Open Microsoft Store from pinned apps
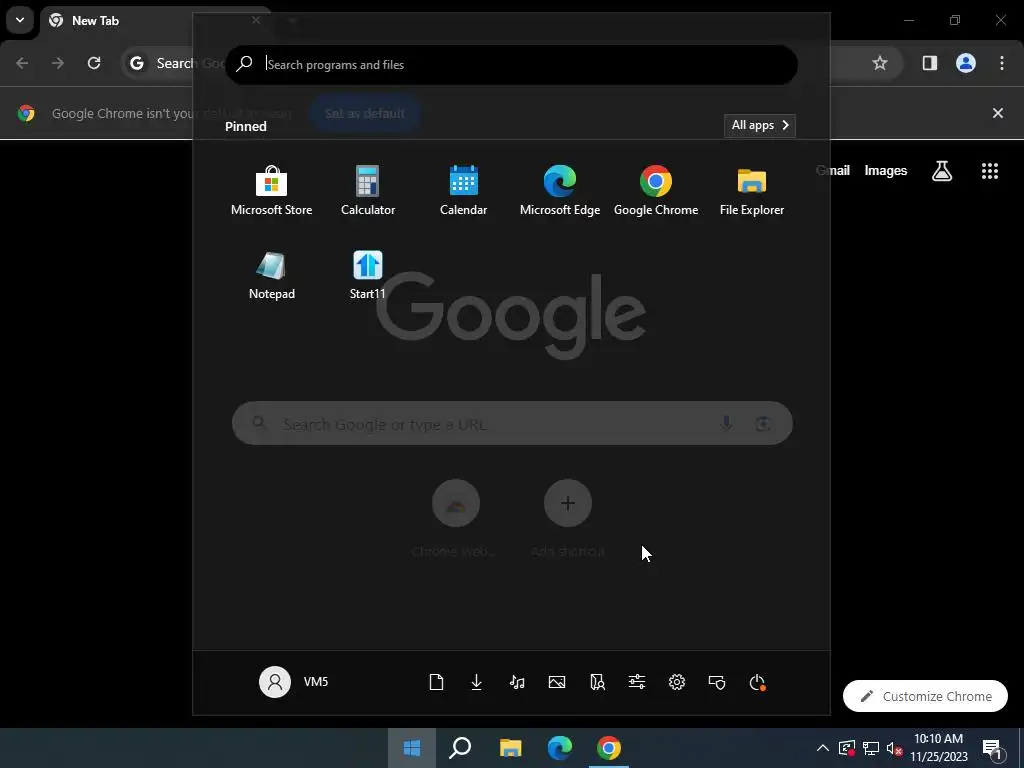 271,191
